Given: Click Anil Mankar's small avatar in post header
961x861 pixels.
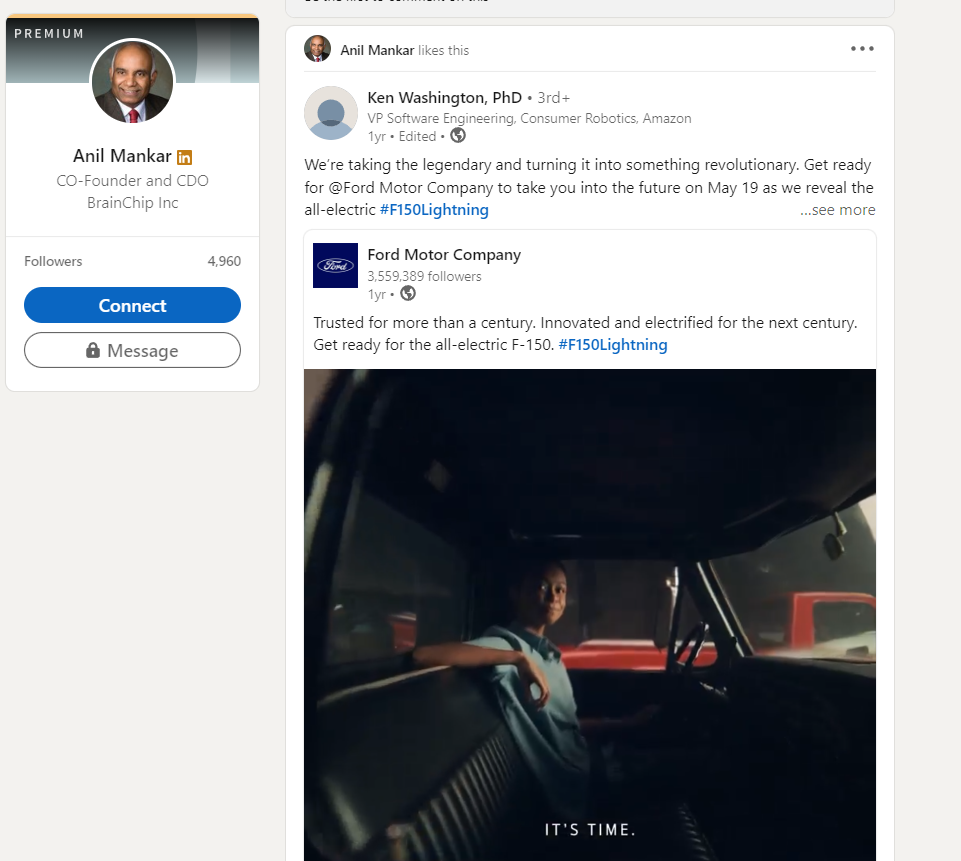Looking at the screenshot, I should 317,49.
